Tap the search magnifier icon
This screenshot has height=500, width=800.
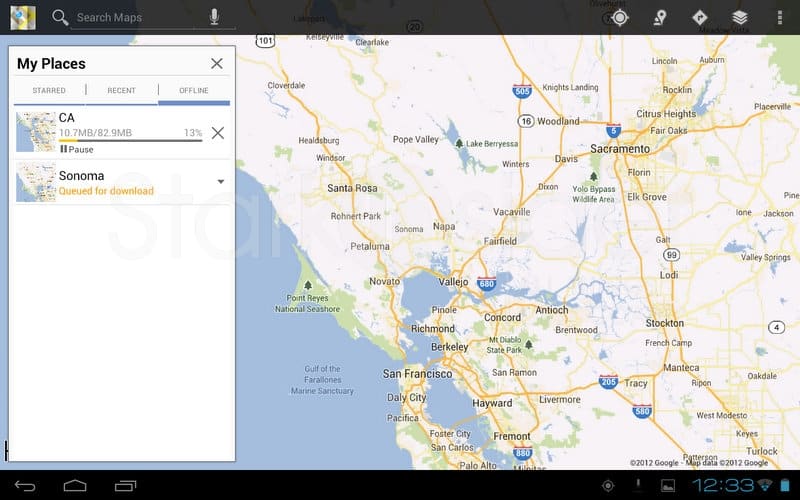[x=60, y=17]
